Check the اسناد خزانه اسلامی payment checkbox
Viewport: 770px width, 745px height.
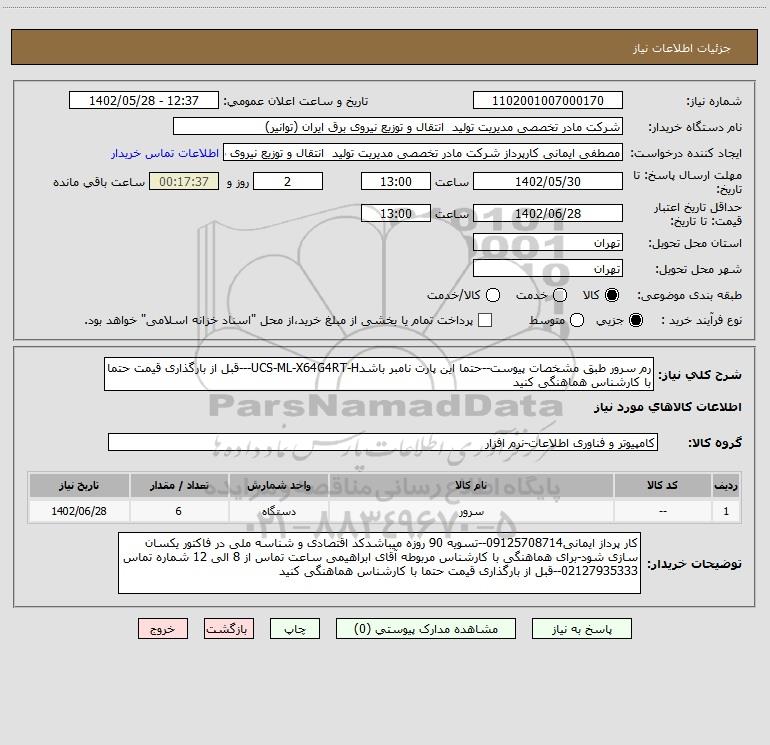[x=485, y=320]
